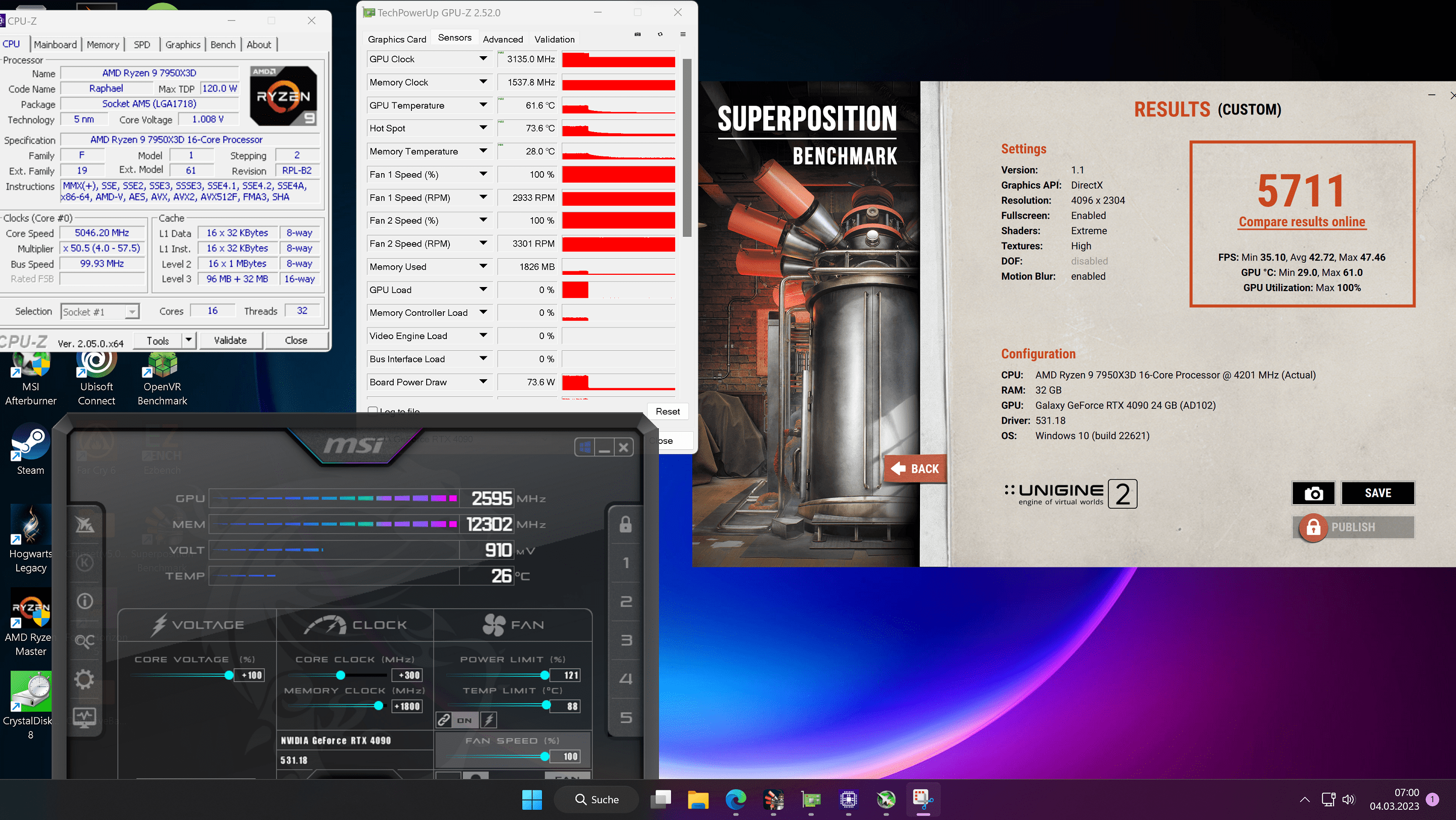Open GPU Temperature sensor dropdown
Viewport: 1456px width, 820px height.
coord(483,105)
